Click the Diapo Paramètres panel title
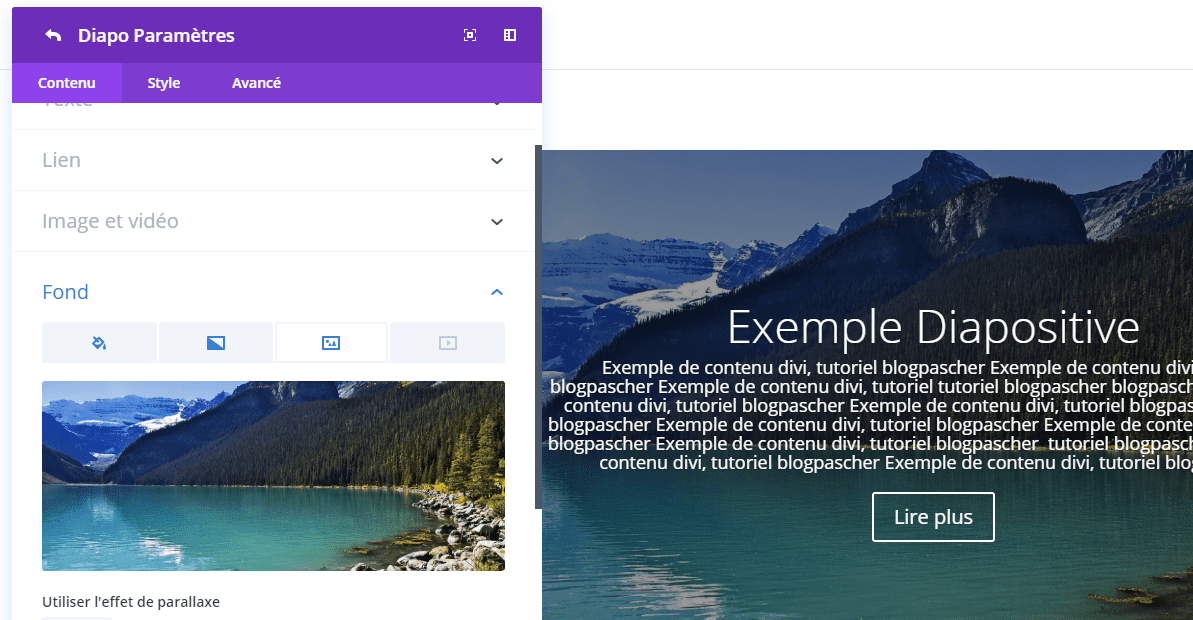The image size is (1193, 620). [156, 36]
